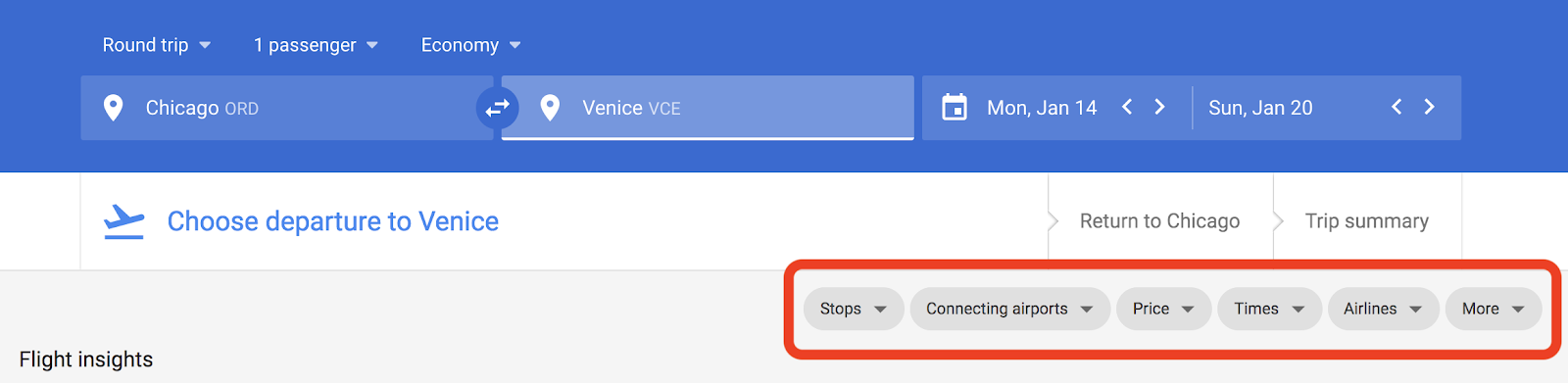Expand Connecting airports filter
The width and height of the screenshot is (1568, 383).
point(1010,309)
